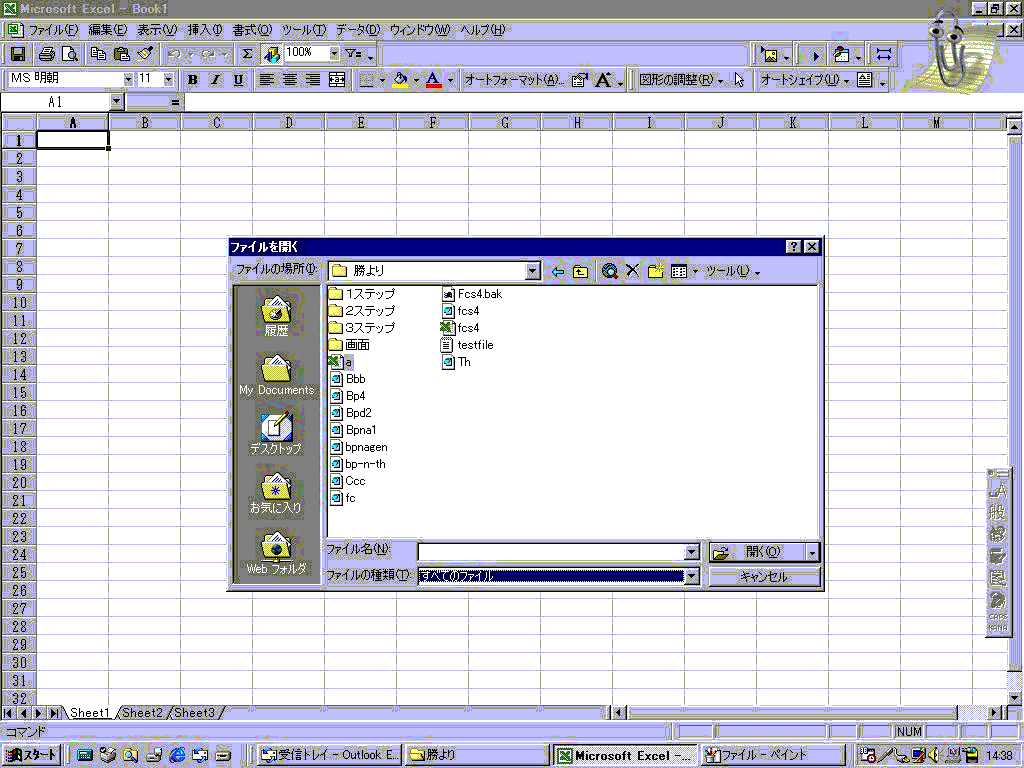Click the AutoSum sigma icon
1024x768 pixels.
coord(247,54)
